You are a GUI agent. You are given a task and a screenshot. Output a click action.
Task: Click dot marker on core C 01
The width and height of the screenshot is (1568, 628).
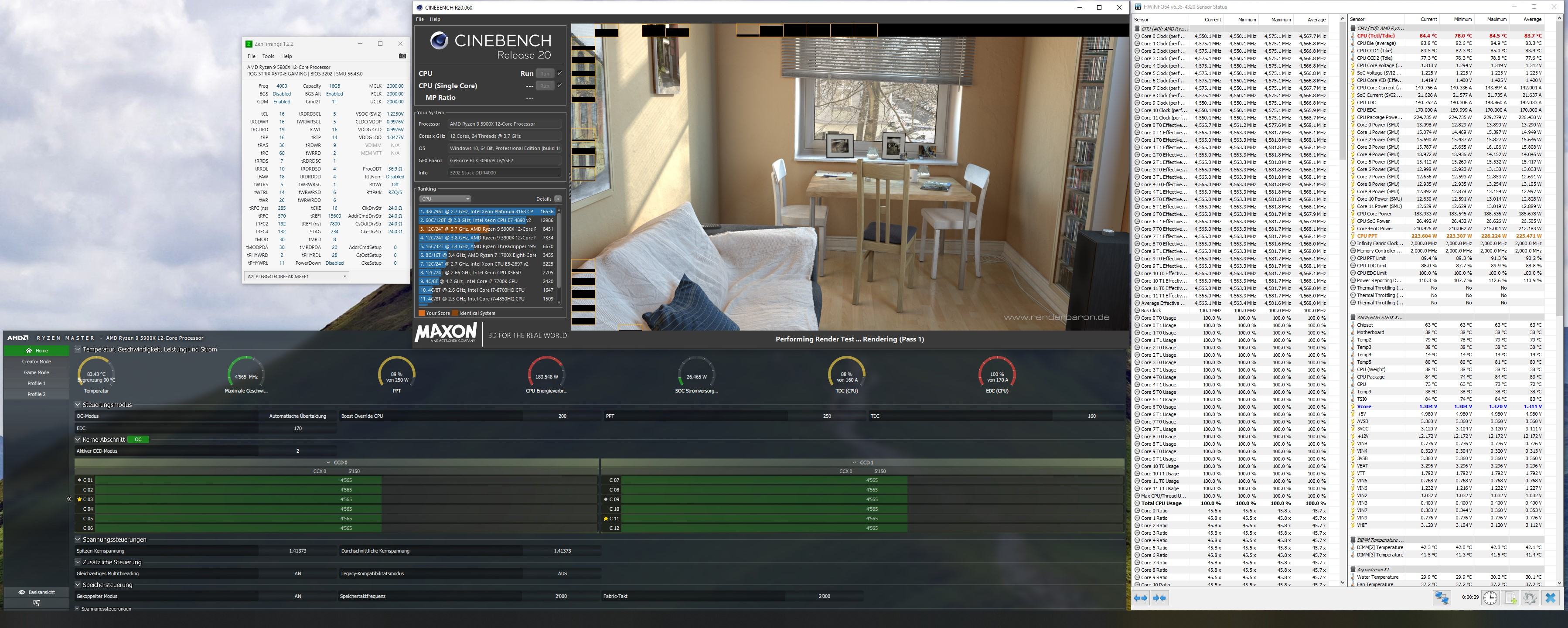[79, 480]
